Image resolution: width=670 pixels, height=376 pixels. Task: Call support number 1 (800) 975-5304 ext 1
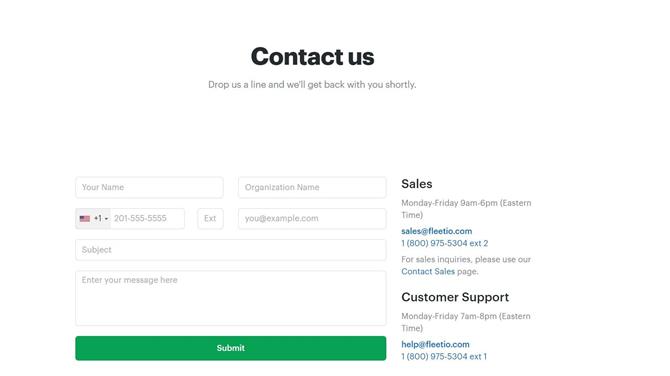click(x=444, y=356)
